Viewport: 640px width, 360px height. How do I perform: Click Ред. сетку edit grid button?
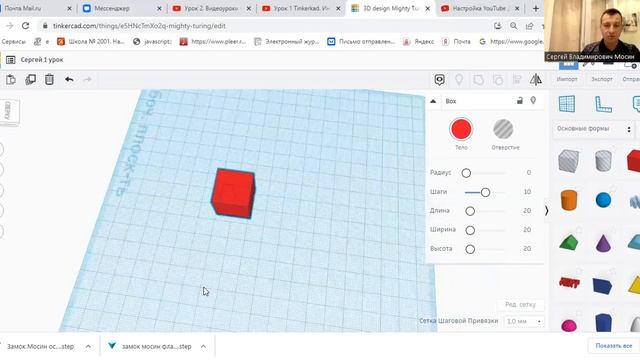[520, 304]
